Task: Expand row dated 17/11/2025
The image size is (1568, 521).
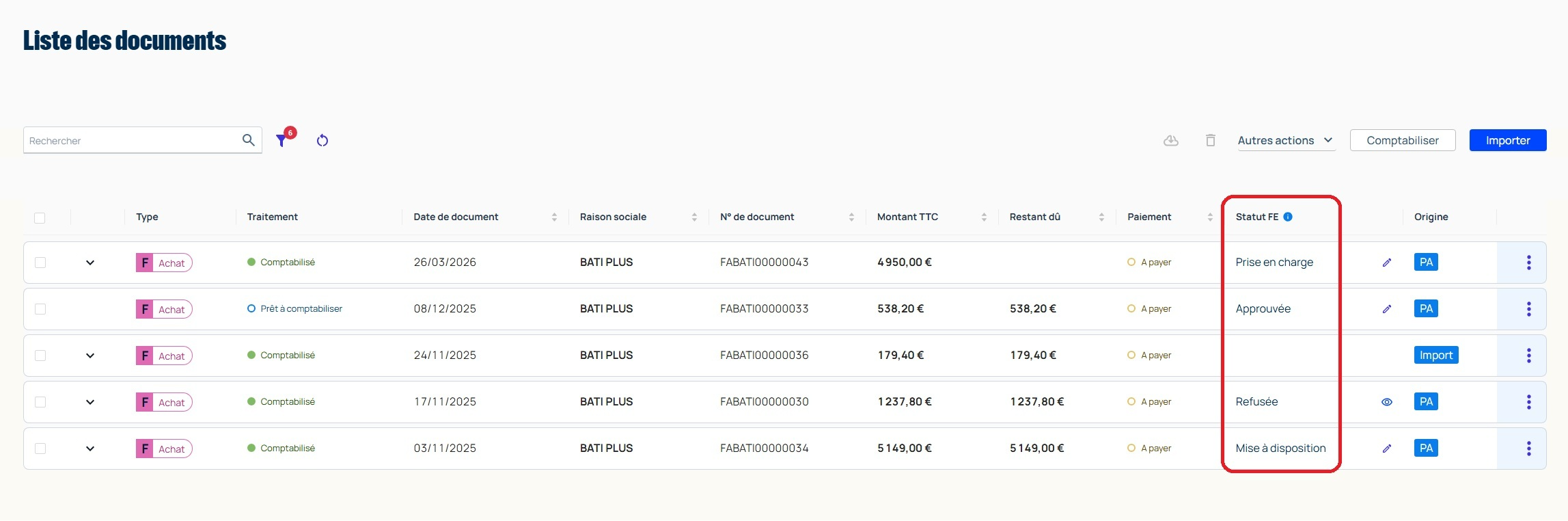Action: point(90,402)
